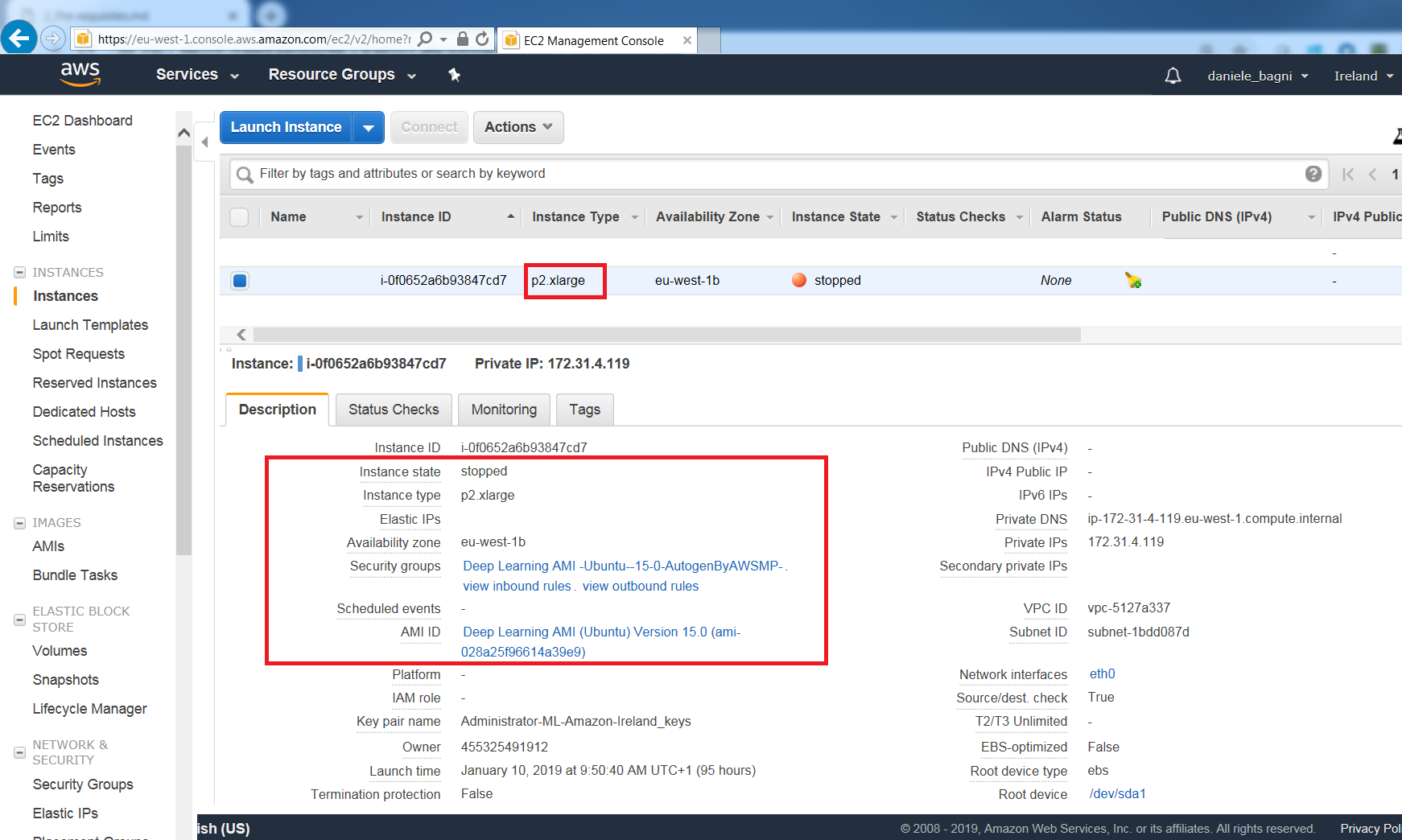Click the browser back arrow button
The height and width of the screenshot is (840, 1402).
pyautogui.click(x=19, y=38)
